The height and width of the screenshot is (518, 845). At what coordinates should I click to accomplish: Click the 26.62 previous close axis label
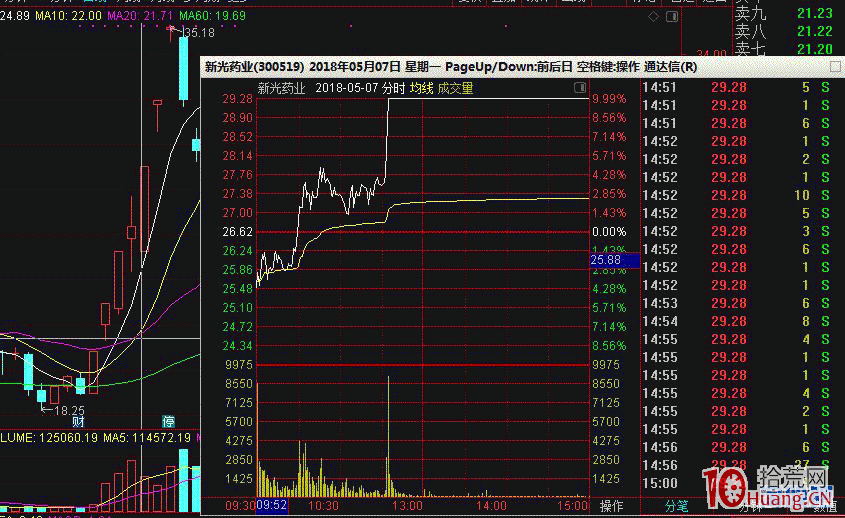pos(238,232)
